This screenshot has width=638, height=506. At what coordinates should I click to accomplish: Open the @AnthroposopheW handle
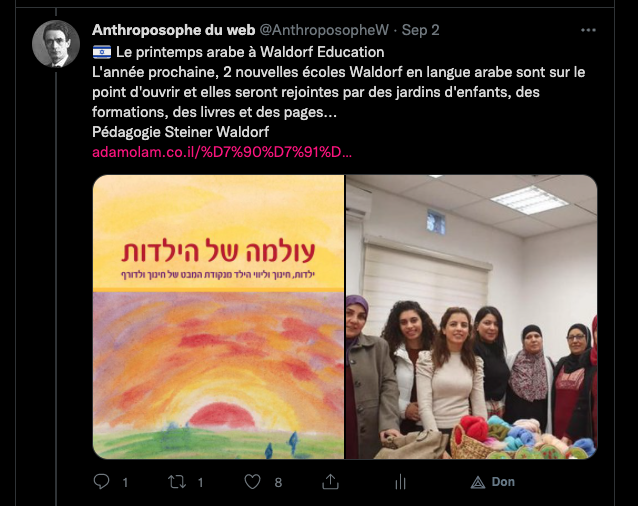(x=324, y=30)
